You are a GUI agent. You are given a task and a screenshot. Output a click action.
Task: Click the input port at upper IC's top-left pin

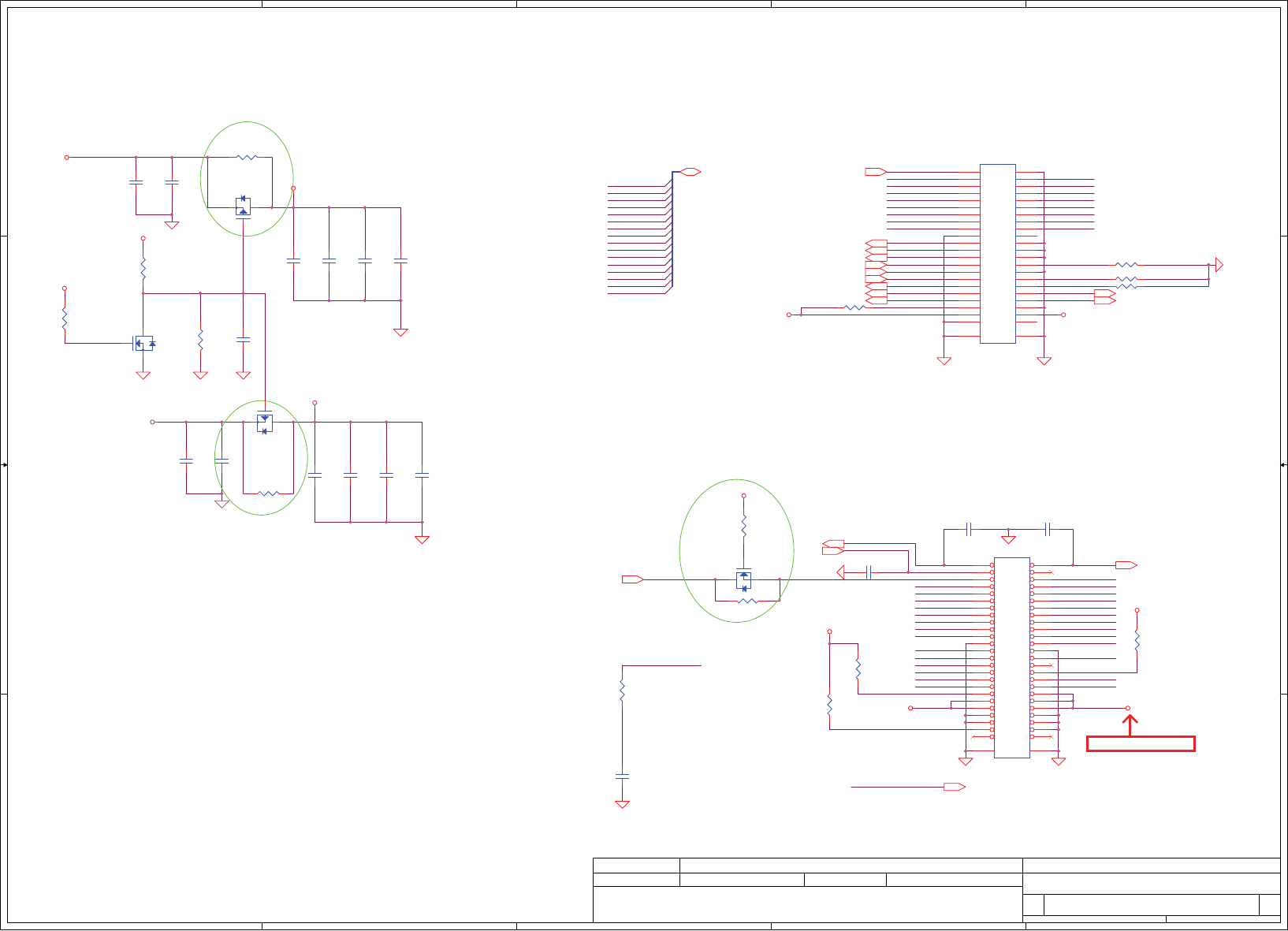(876, 172)
